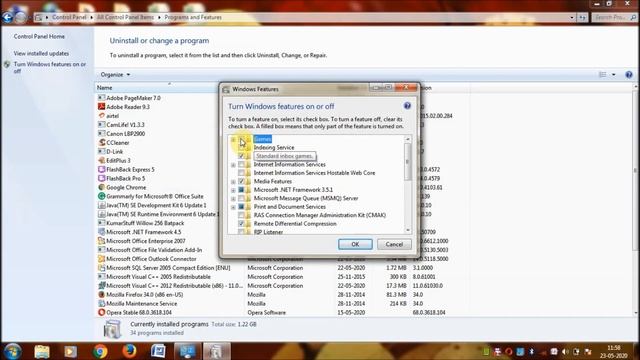This screenshot has height=360, width=640.
Task: Click features list scroll up arrow
Action: (407, 139)
